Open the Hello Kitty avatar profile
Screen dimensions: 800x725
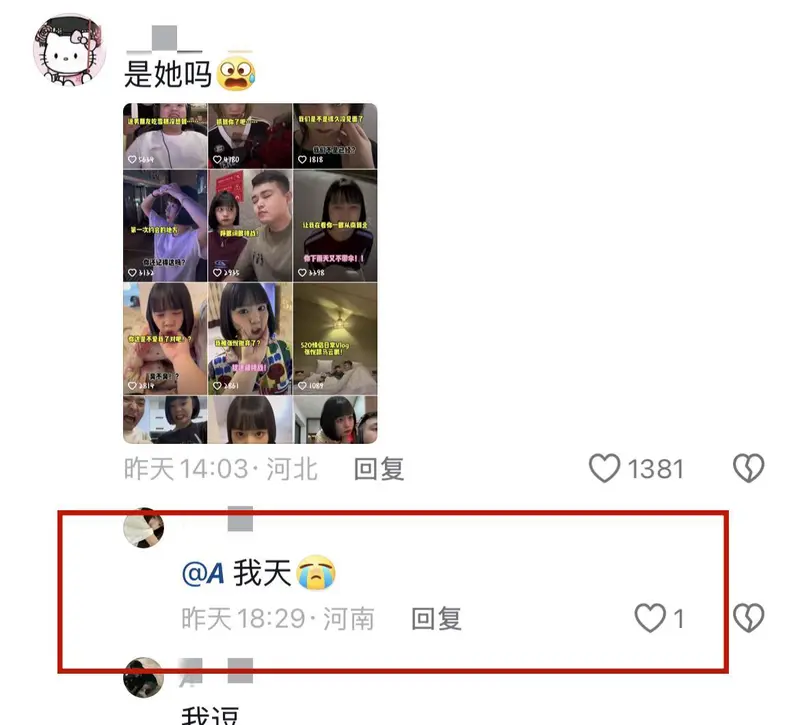tap(70, 49)
